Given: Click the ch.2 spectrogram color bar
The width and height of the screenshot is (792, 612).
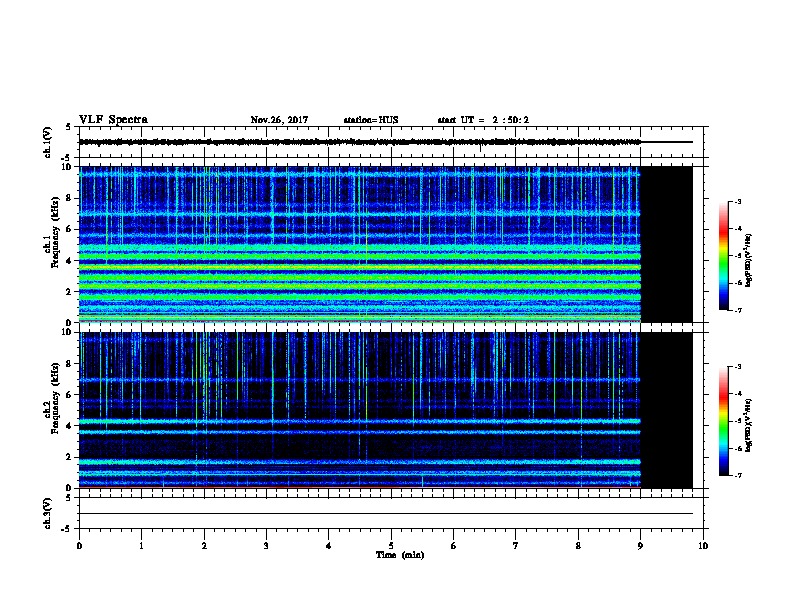Looking at the screenshot, I should (x=723, y=421).
